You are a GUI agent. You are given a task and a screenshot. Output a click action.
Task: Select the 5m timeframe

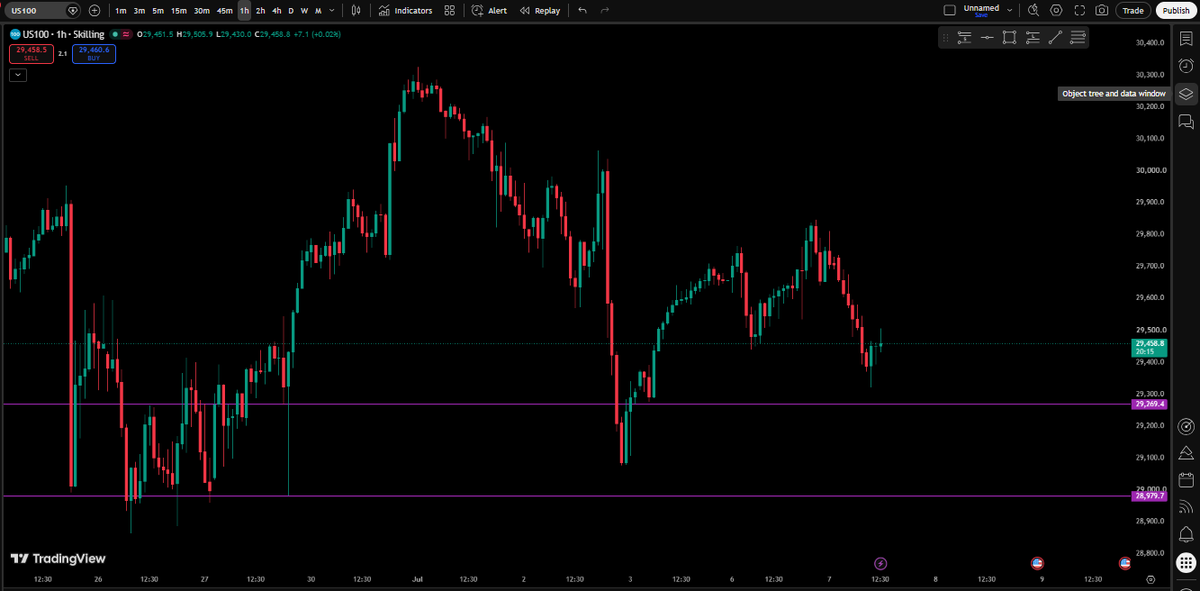[x=158, y=10]
